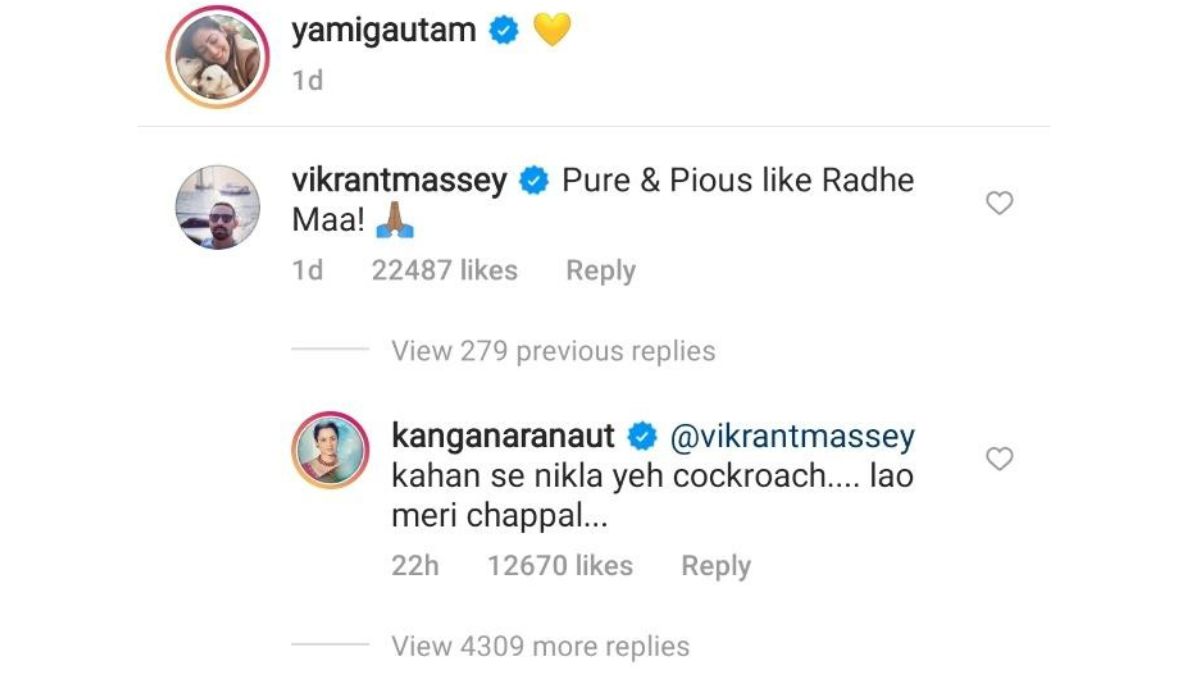The image size is (1200, 675).
Task: Reply to vikrantmassey's comment
Action: pos(601,270)
